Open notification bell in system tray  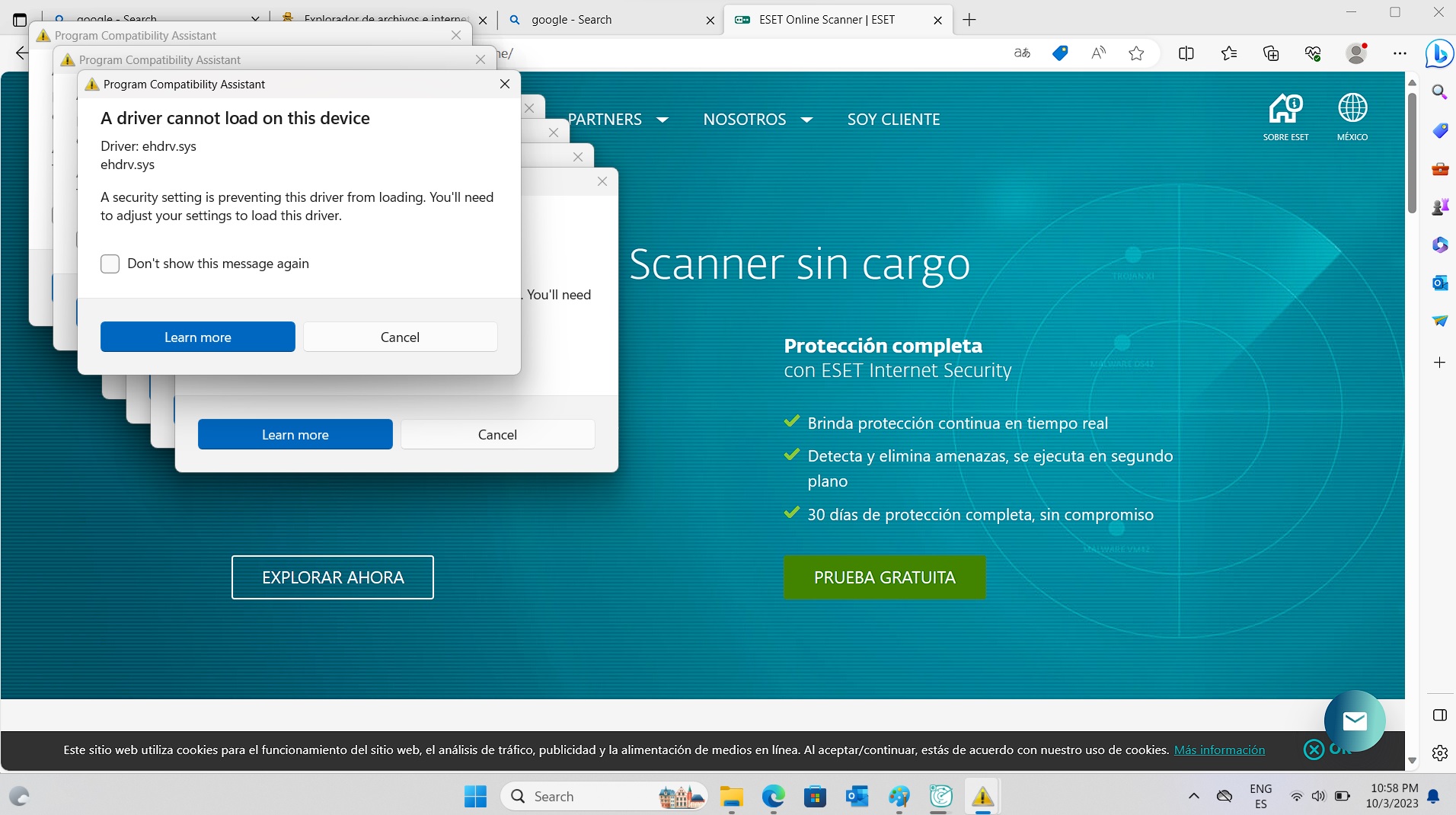click(x=1433, y=797)
